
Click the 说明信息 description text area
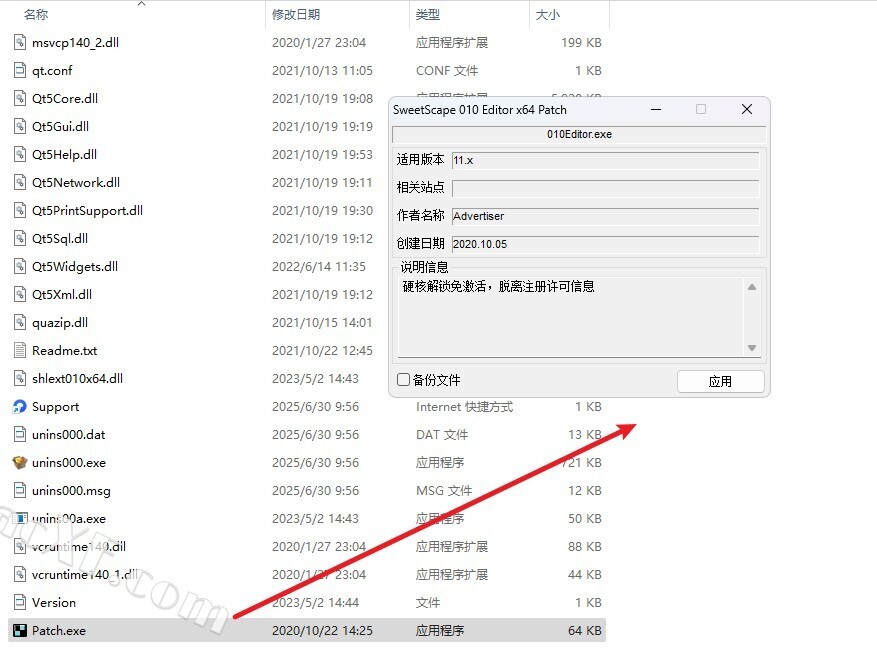[570, 317]
